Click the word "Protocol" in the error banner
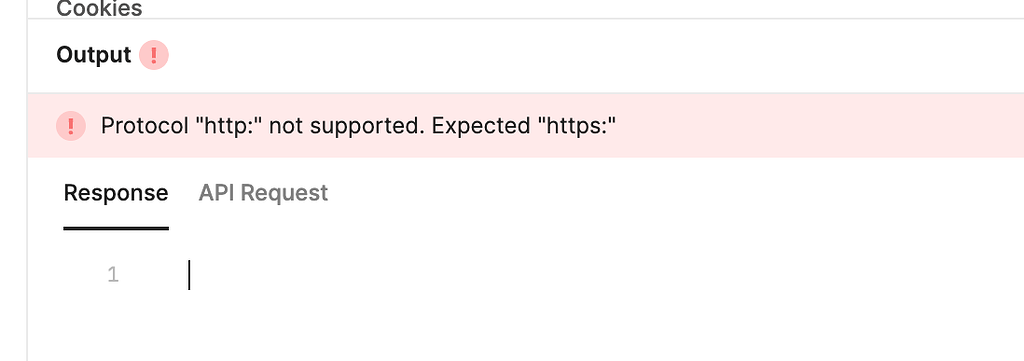The width and height of the screenshot is (1024, 361). (x=144, y=125)
